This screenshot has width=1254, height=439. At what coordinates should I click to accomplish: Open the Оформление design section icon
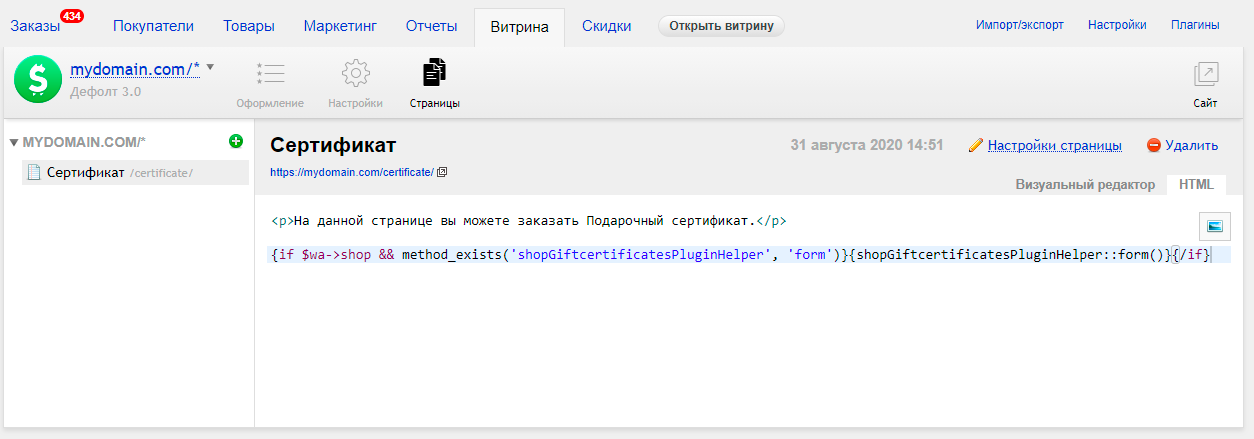(x=270, y=74)
